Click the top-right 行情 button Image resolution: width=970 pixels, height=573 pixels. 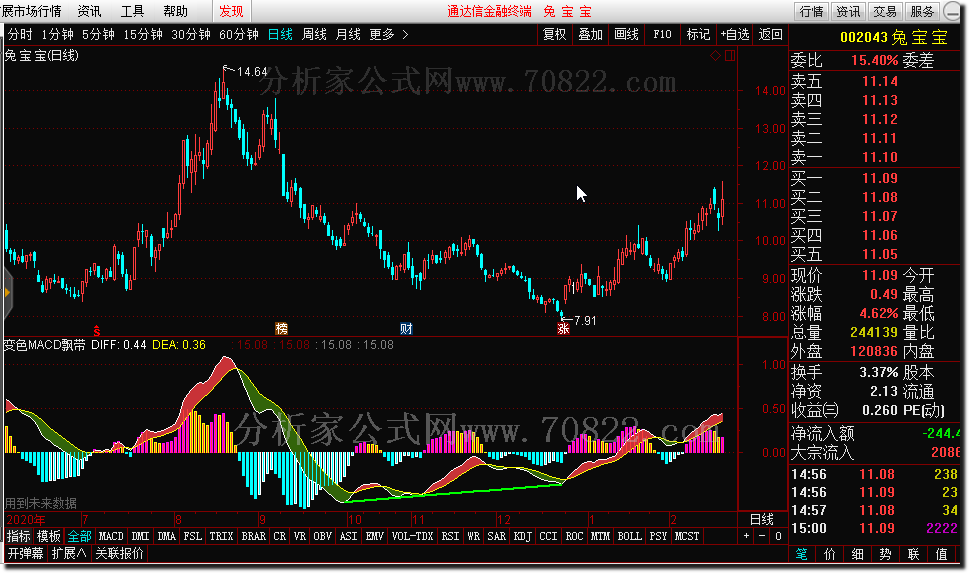point(811,11)
